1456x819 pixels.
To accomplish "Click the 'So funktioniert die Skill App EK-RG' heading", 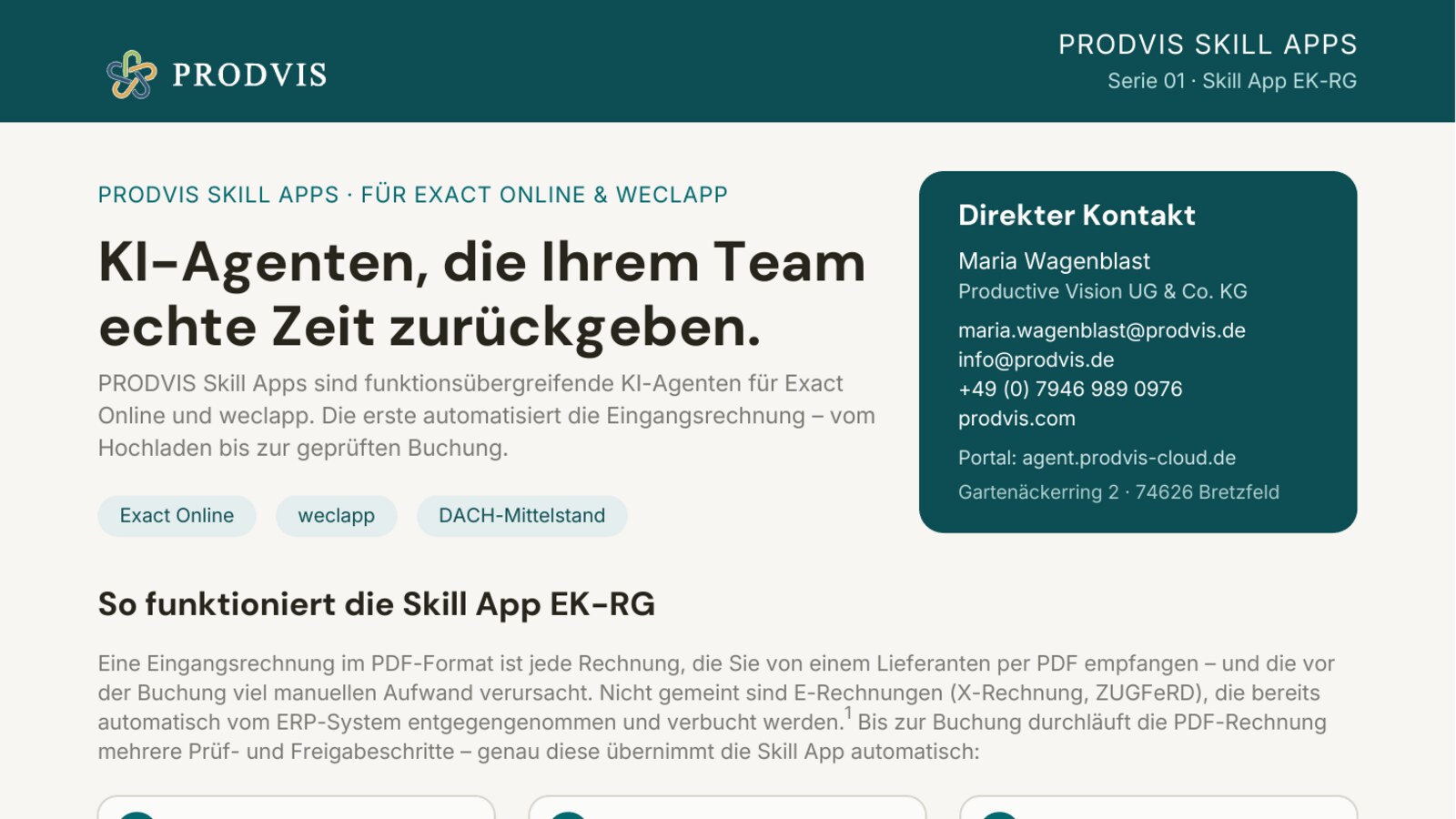I will tap(377, 604).
